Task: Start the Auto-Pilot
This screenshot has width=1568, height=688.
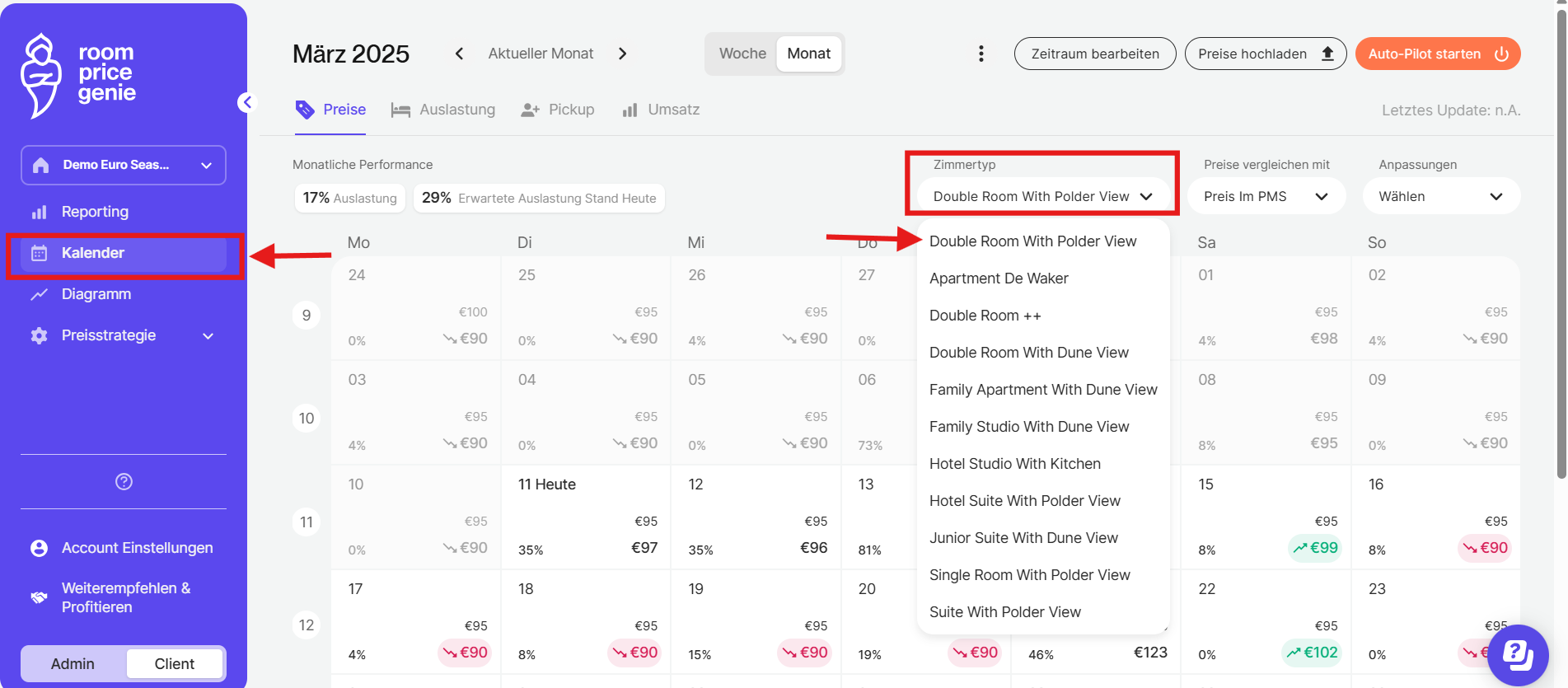Action: pos(1437,54)
